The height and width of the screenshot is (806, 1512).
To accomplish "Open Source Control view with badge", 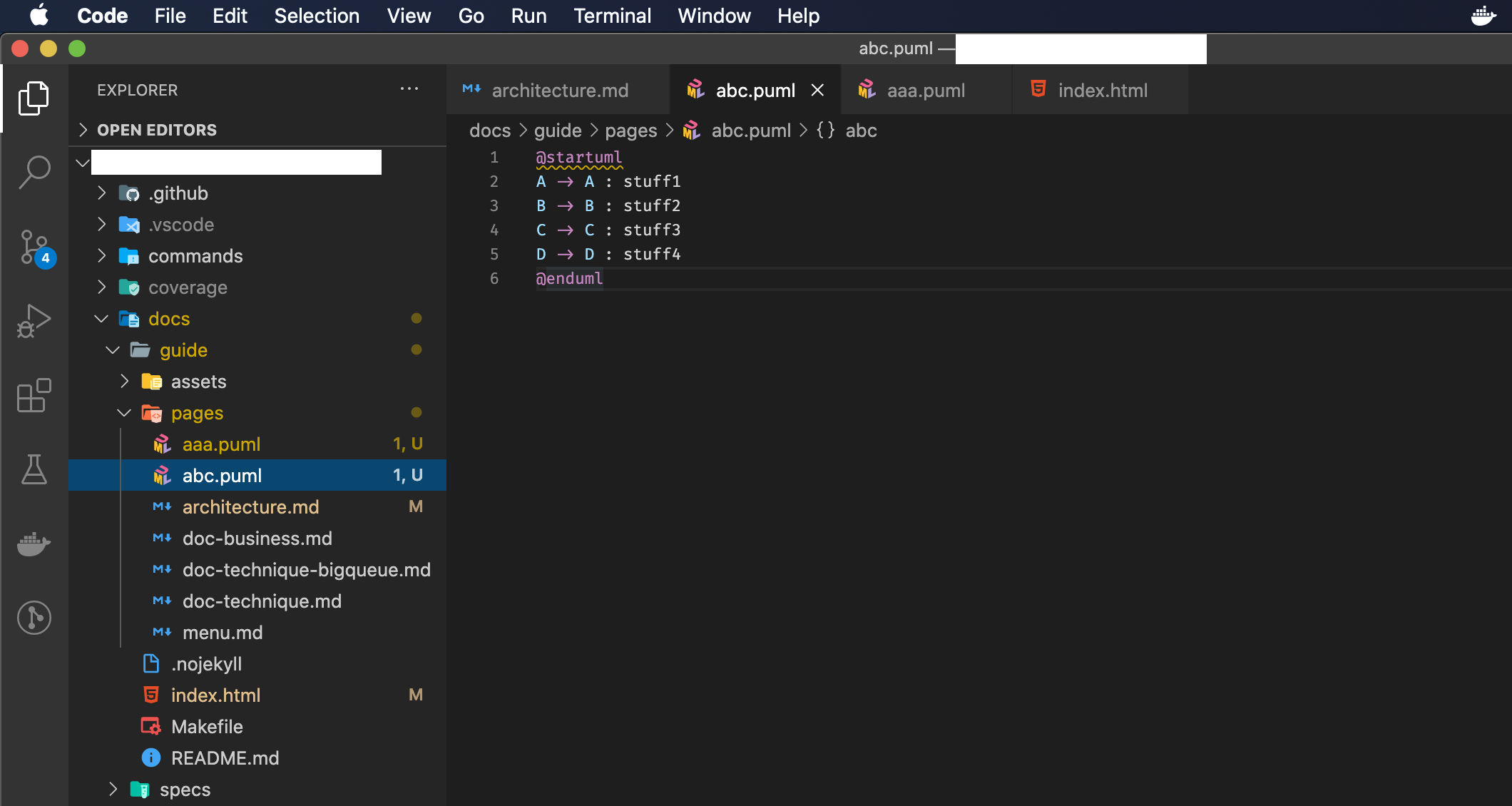I will pos(34,247).
